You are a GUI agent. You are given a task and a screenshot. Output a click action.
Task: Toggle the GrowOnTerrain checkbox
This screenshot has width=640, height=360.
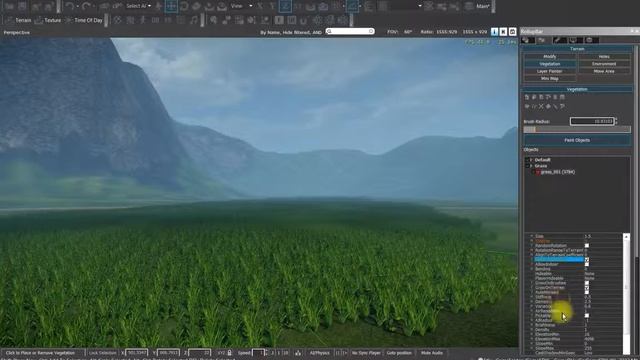pyautogui.click(x=587, y=288)
